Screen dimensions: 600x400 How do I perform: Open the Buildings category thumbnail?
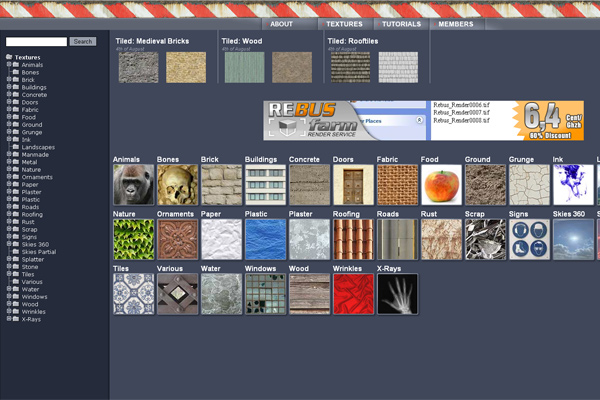coord(266,185)
